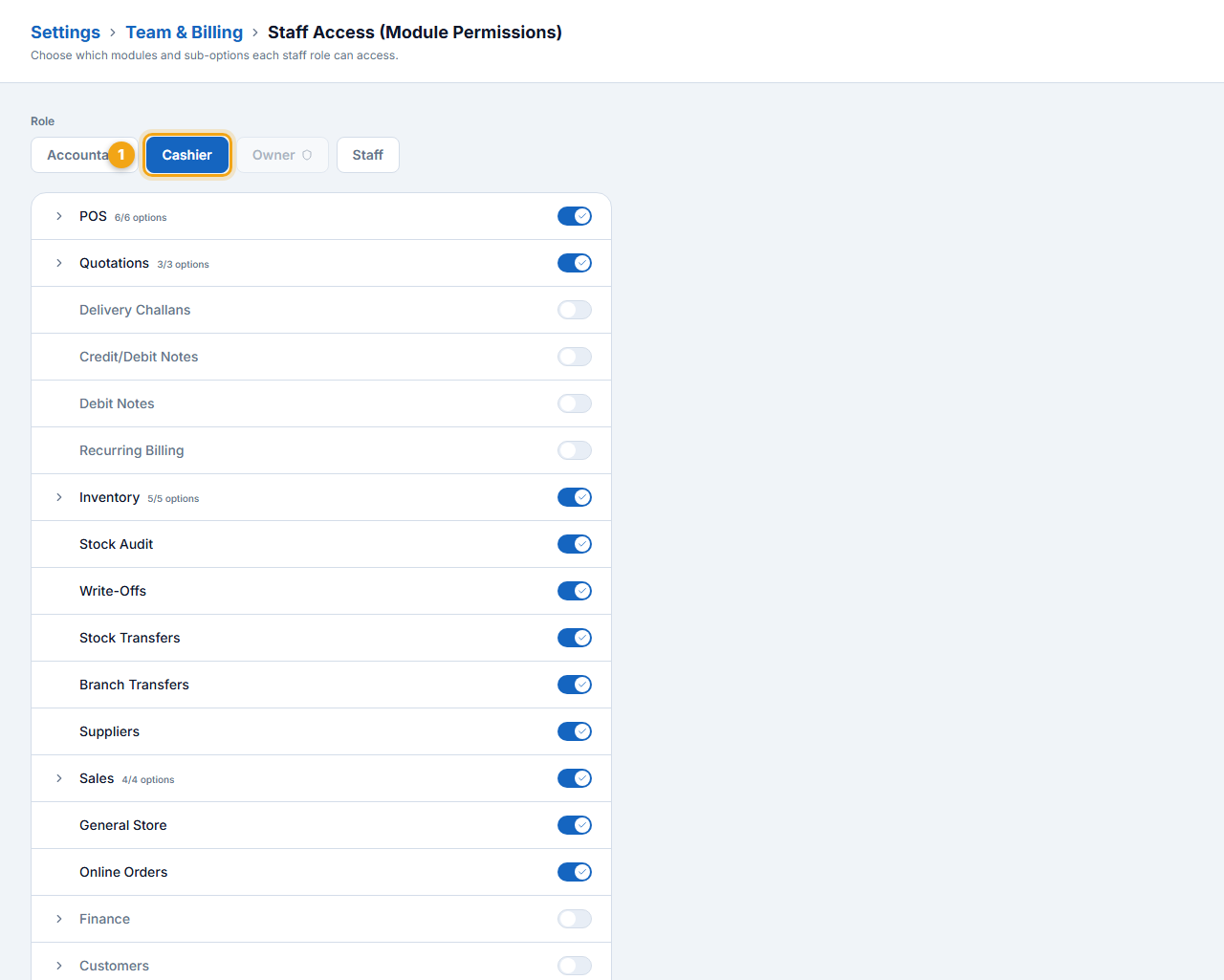Disable Suppliers access switch

(575, 731)
